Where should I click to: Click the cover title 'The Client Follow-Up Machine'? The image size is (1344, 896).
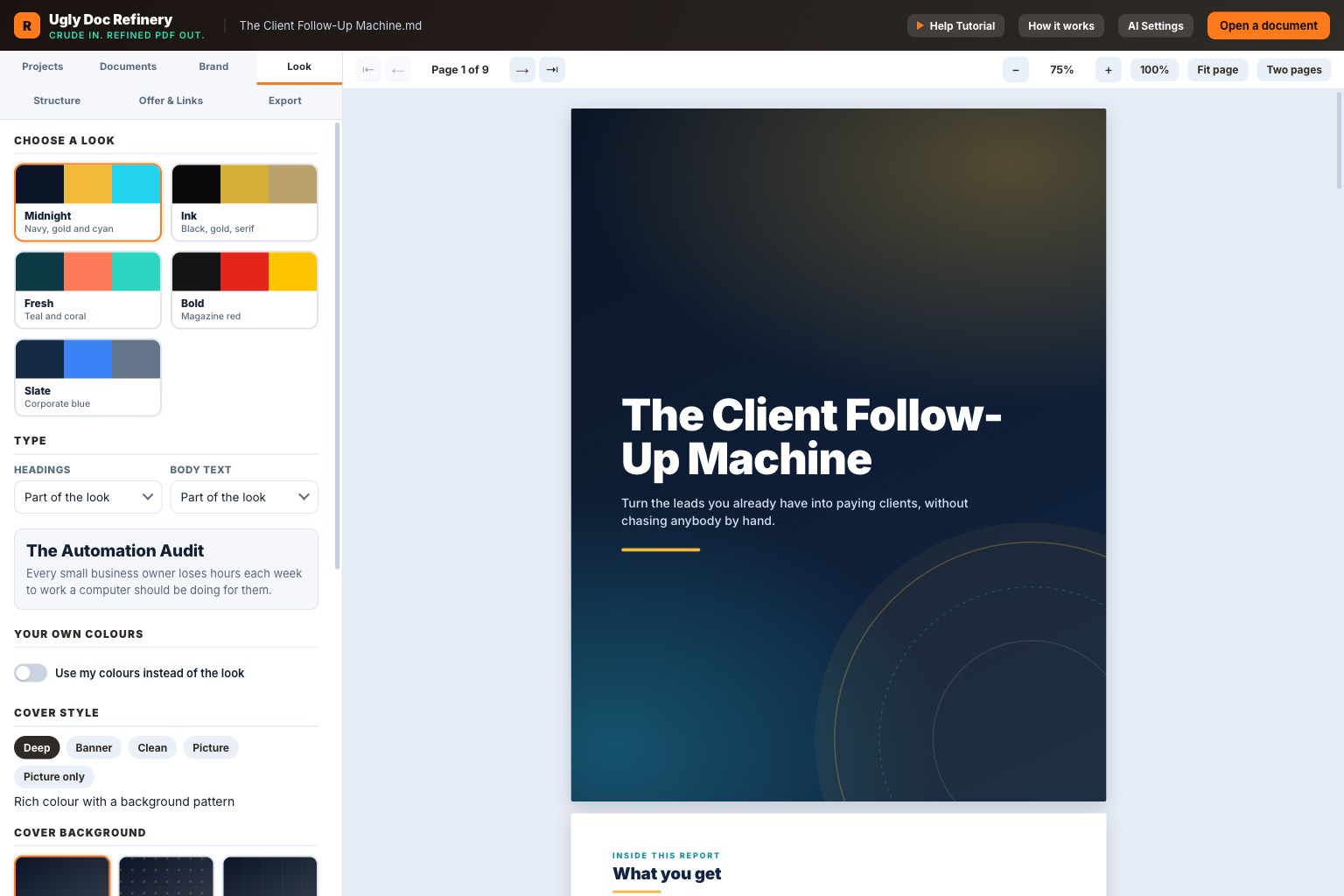click(x=811, y=437)
